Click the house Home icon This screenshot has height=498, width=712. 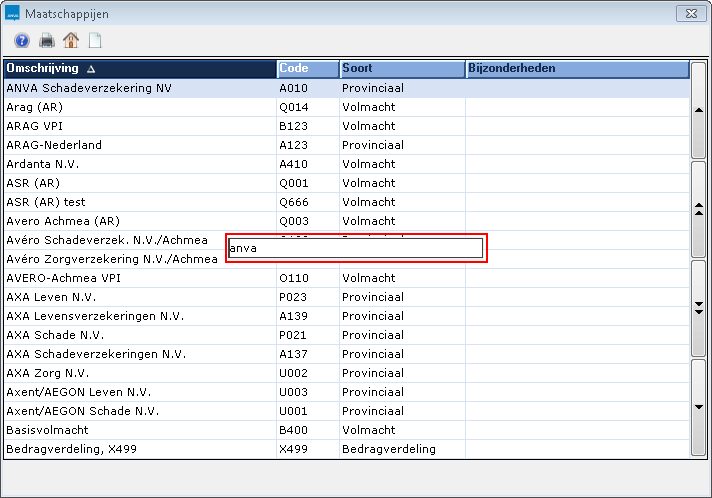click(x=71, y=41)
